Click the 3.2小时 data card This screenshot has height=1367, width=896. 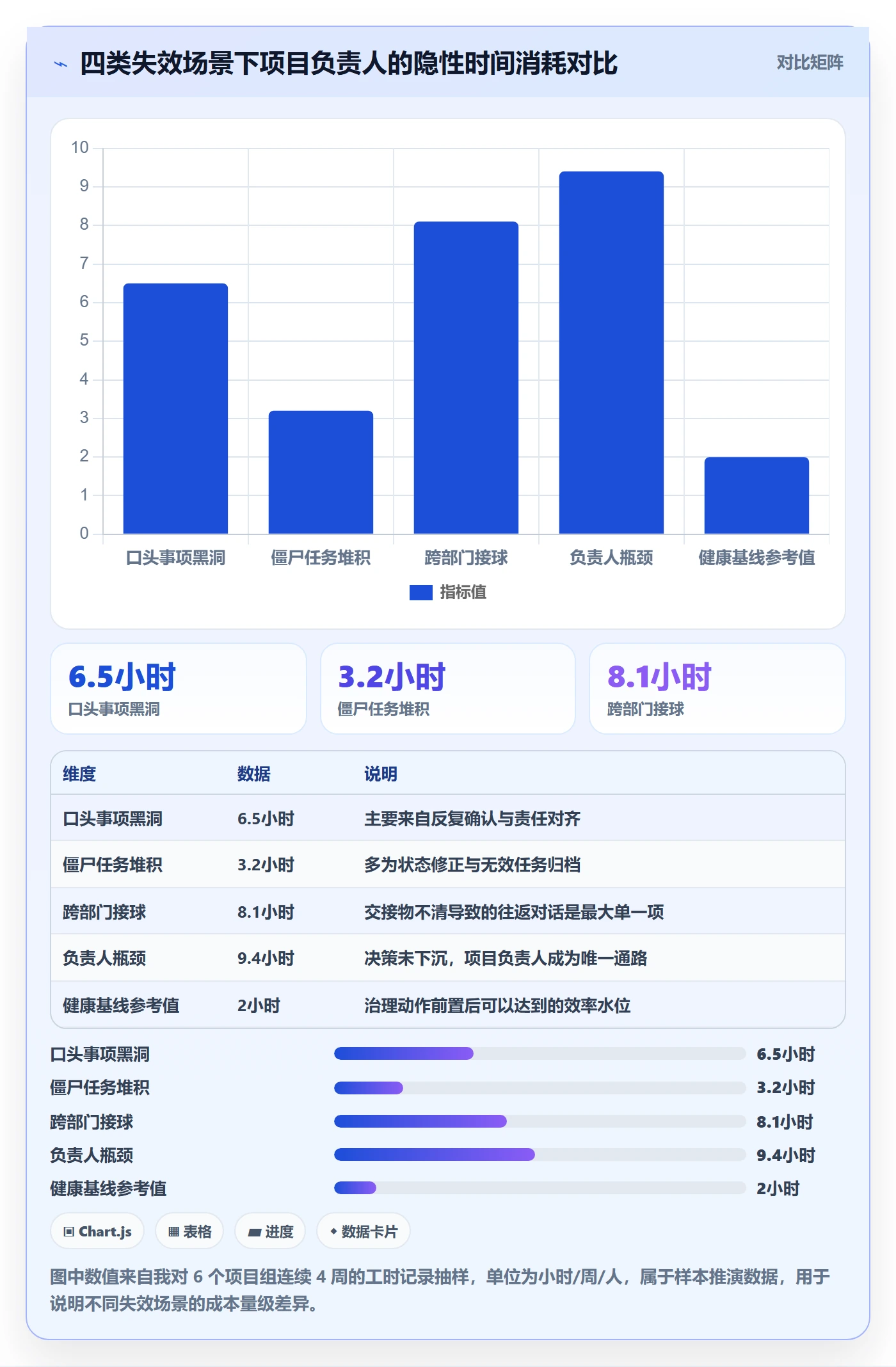point(448,689)
